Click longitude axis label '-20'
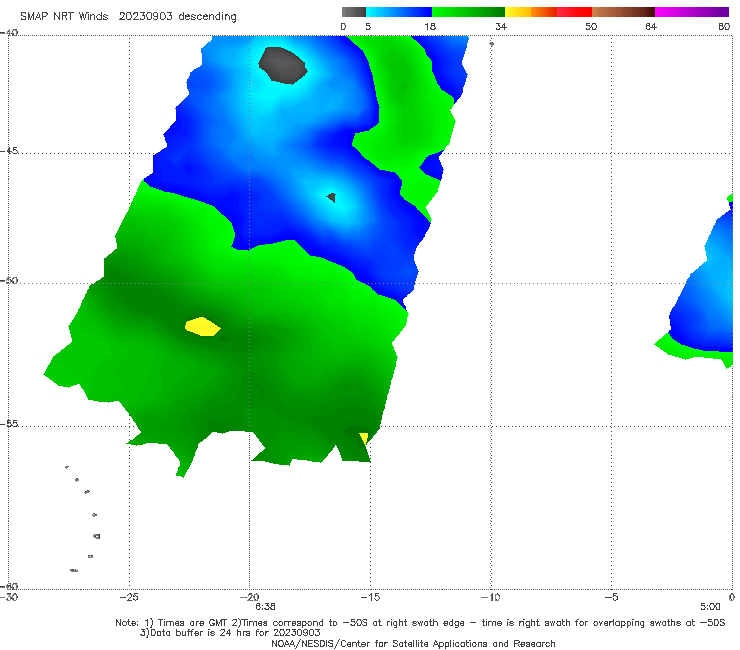This screenshot has height=650, width=740. (250, 597)
